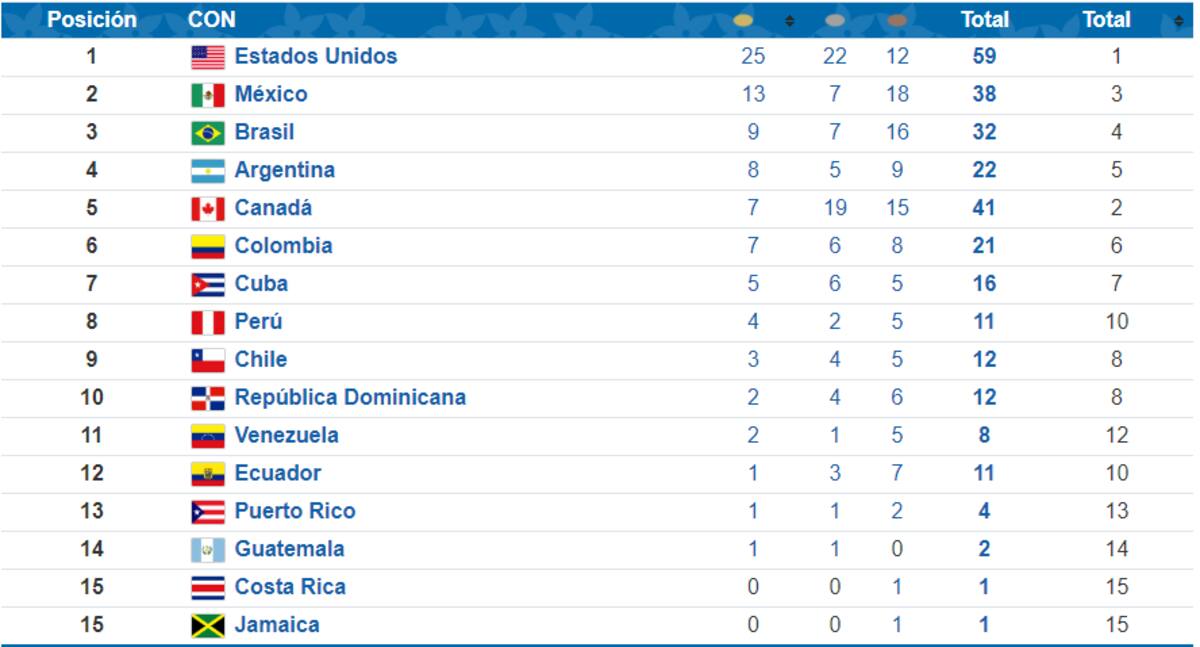Select the Puerto Rico country link
This screenshot has width=1200, height=647.
pos(295,511)
